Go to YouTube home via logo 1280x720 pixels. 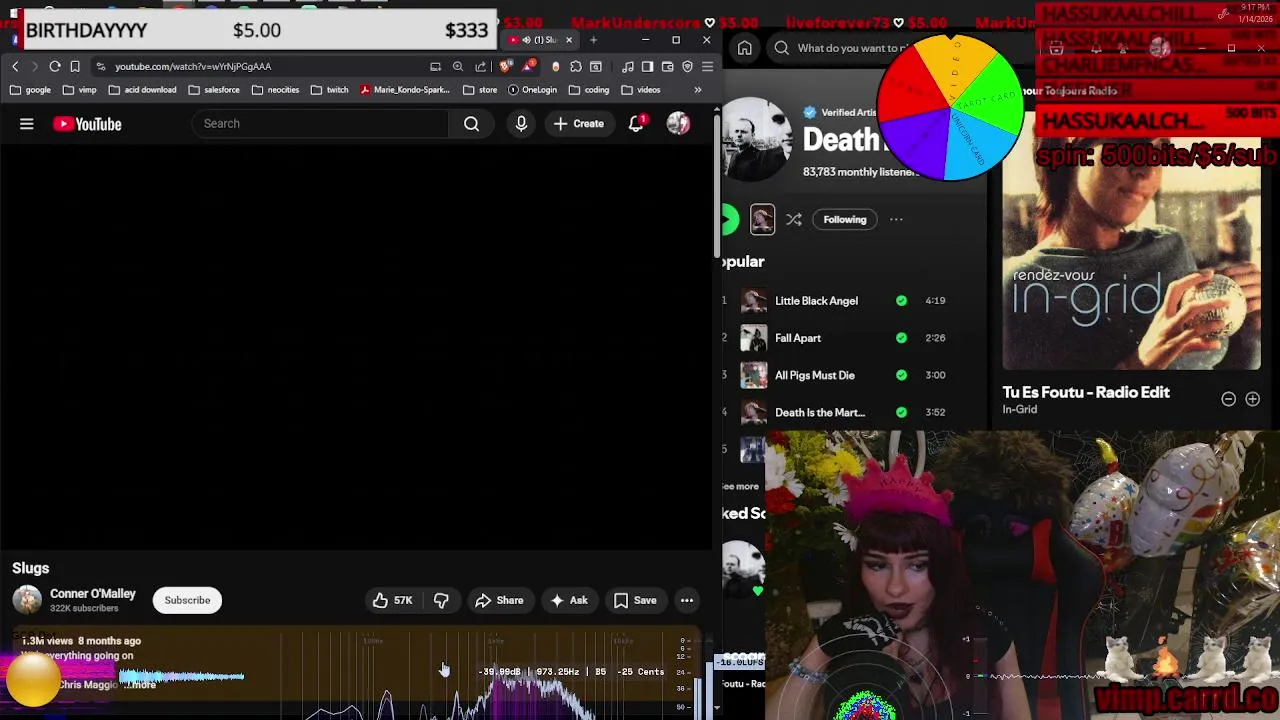[87, 124]
